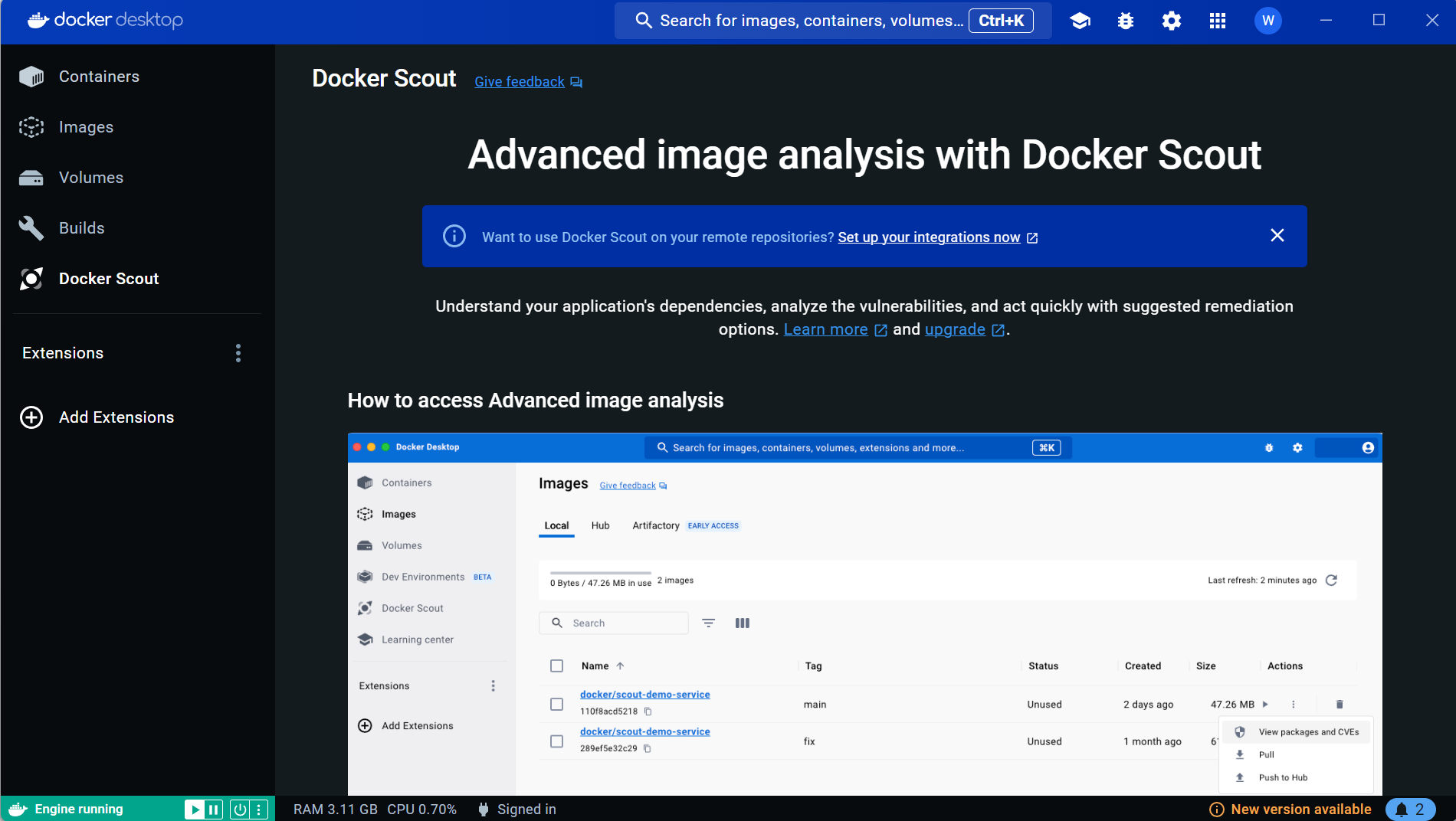Open the W user account avatar
The height and width of the screenshot is (821, 1456).
point(1268,21)
